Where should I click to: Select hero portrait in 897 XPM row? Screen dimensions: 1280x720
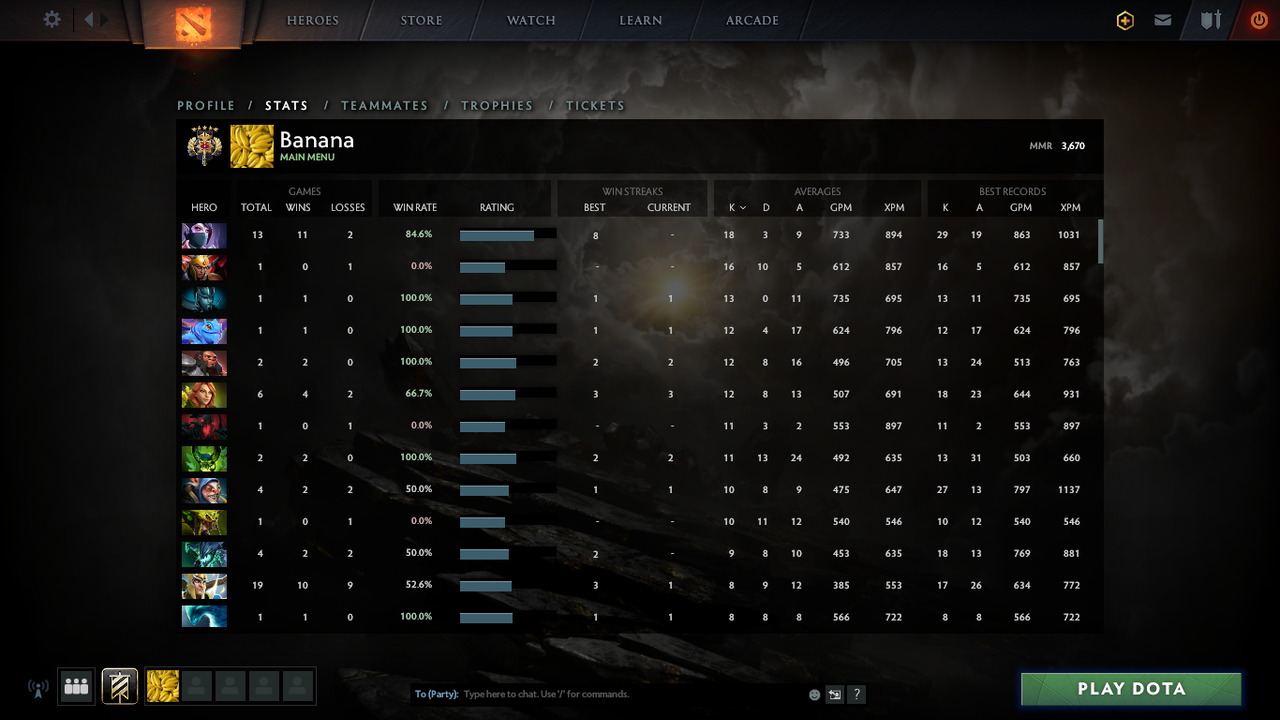coord(204,427)
